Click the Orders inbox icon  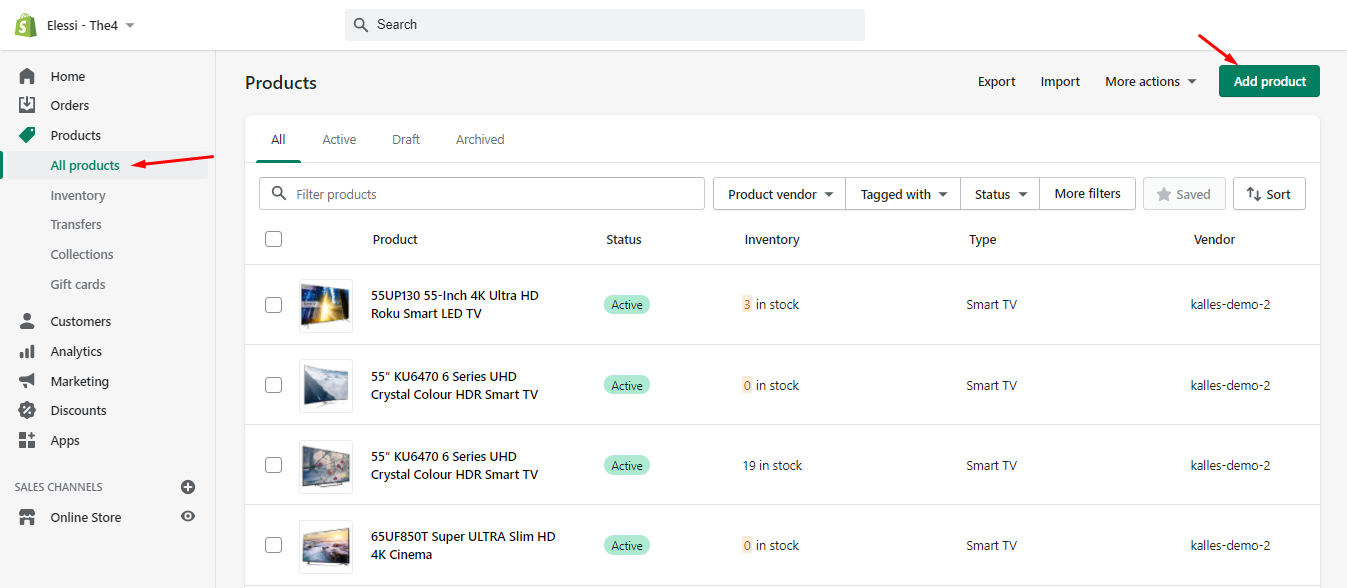coord(27,105)
